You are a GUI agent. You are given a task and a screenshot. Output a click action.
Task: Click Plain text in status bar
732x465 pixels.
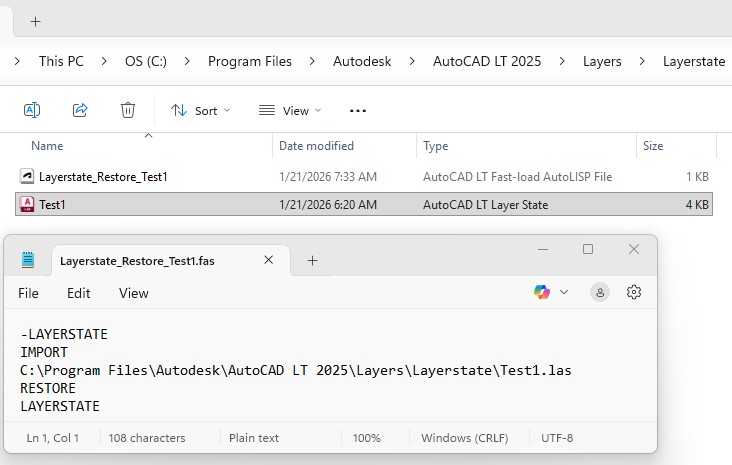[x=253, y=438]
